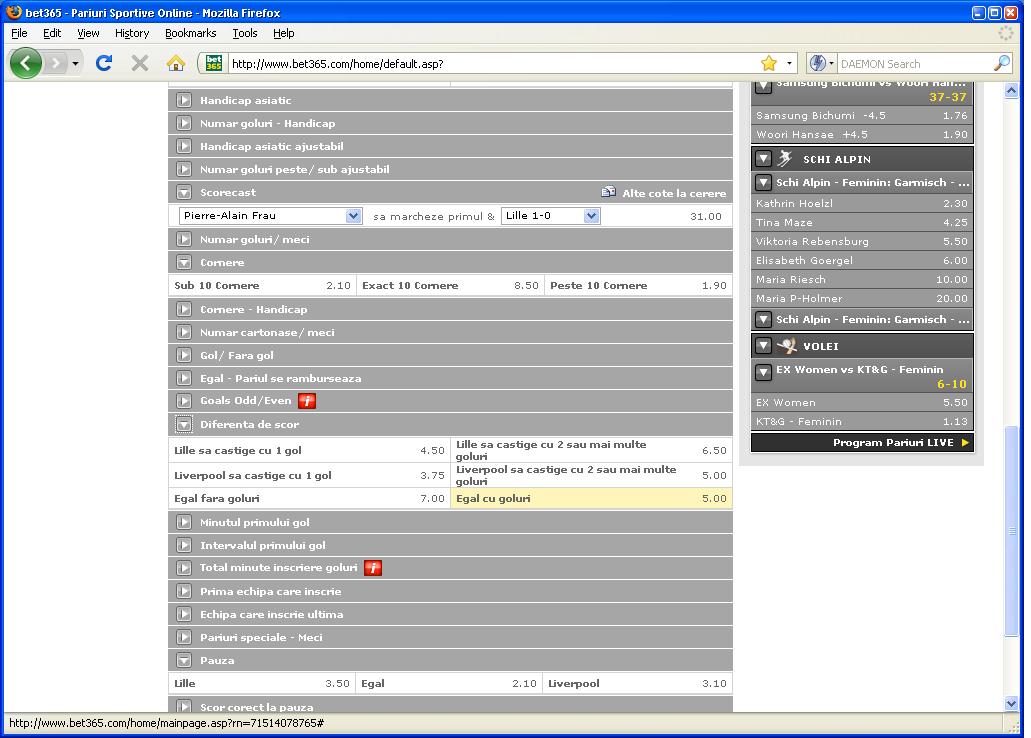Go to the Home page icon

[x=176, y=63]
